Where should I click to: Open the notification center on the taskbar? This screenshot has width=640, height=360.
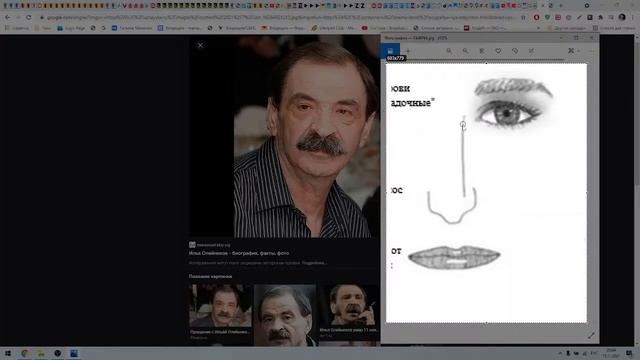coord(629,353)
